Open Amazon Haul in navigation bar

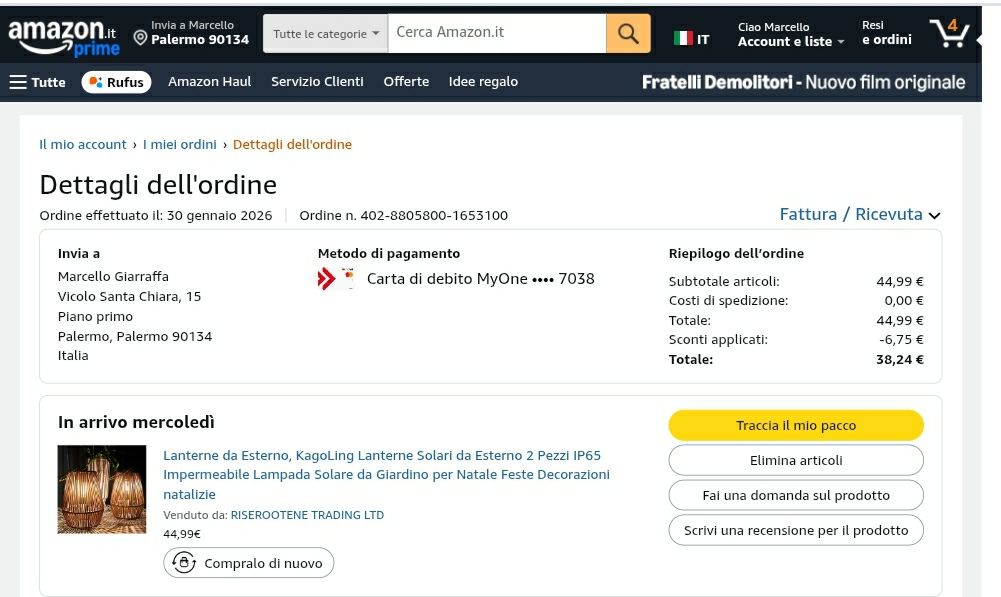pyautogui.click(x=210, y=82)
